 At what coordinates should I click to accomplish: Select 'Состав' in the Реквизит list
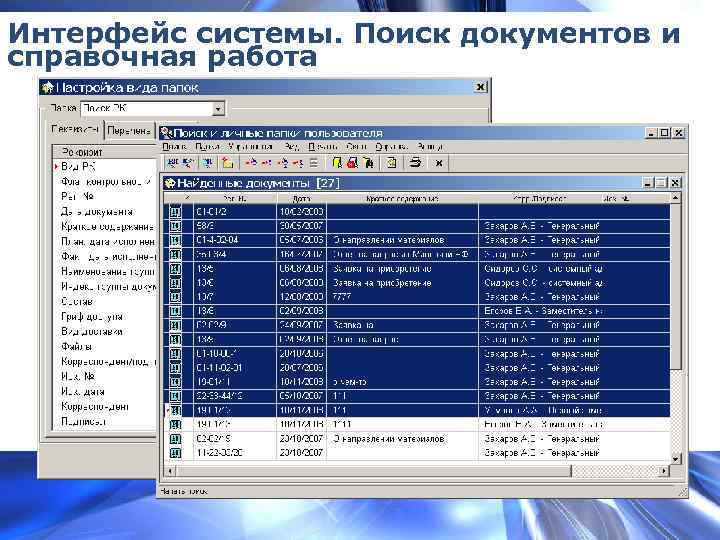pyautogui.click(x=77, y=302)
